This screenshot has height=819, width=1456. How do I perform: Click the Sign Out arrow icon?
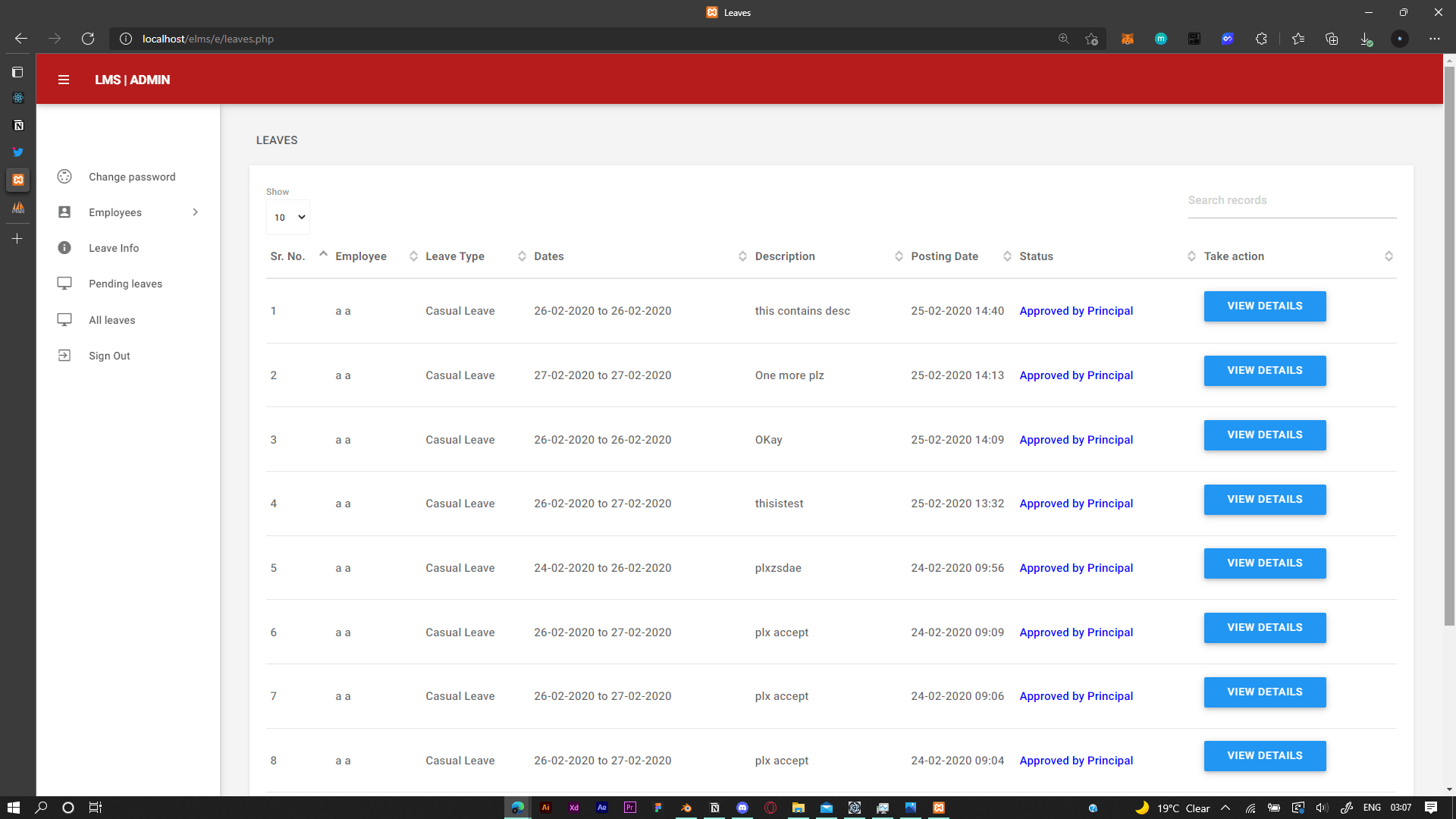(64, 356)
